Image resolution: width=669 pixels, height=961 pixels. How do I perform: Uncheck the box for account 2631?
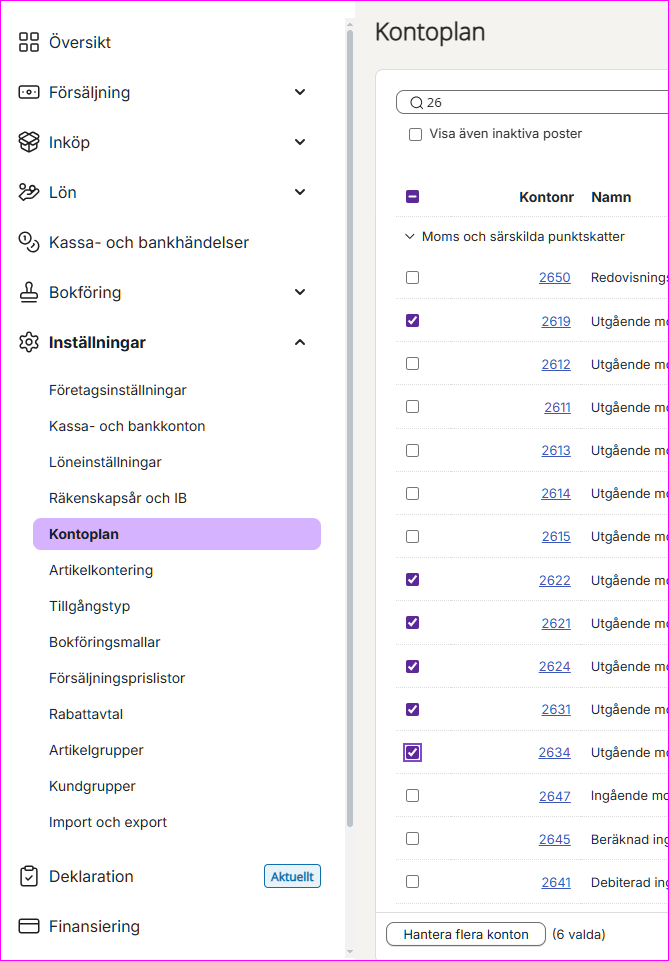[x=412, y=710]
